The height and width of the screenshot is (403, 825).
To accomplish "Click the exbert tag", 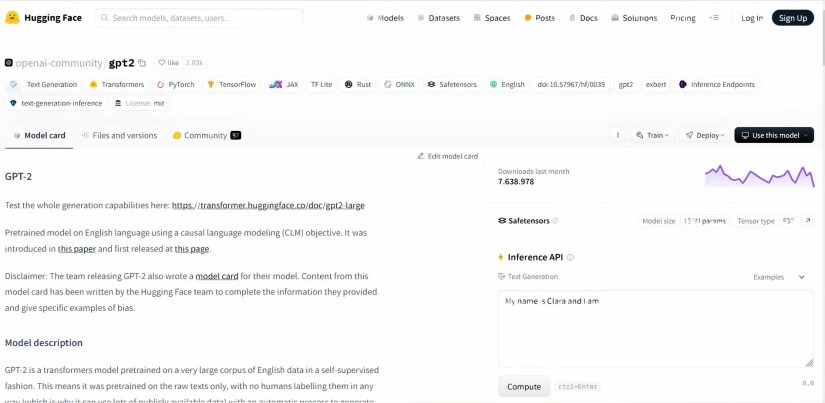I will point(656,84).
